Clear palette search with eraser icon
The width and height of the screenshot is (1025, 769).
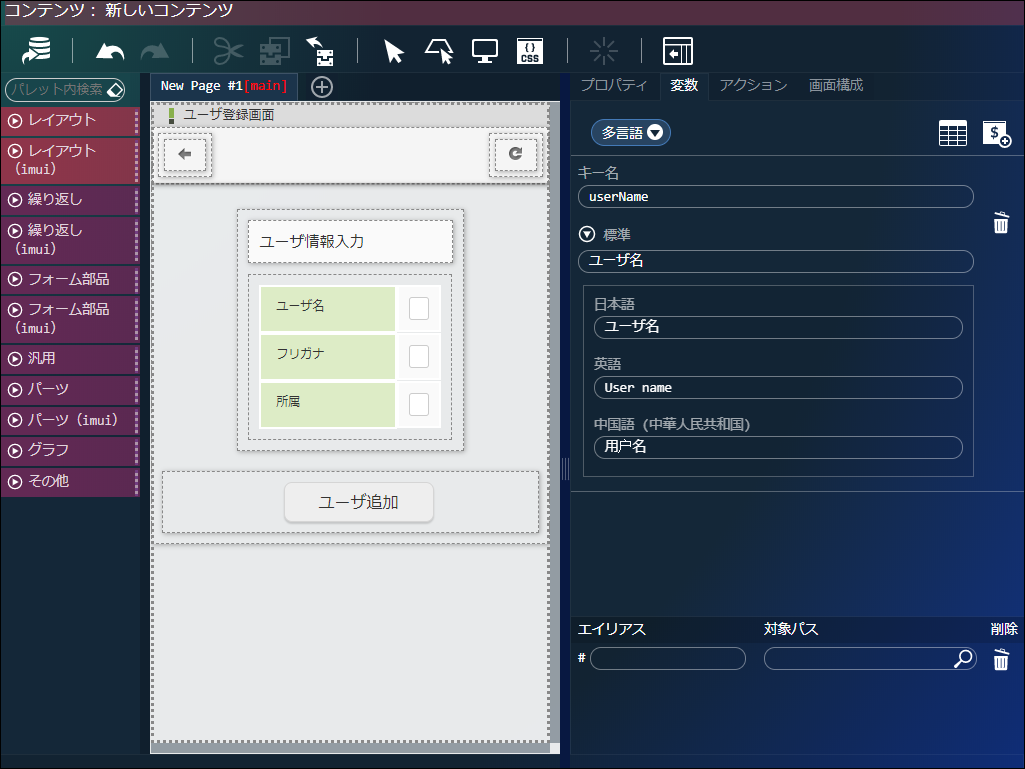(115, 90)
